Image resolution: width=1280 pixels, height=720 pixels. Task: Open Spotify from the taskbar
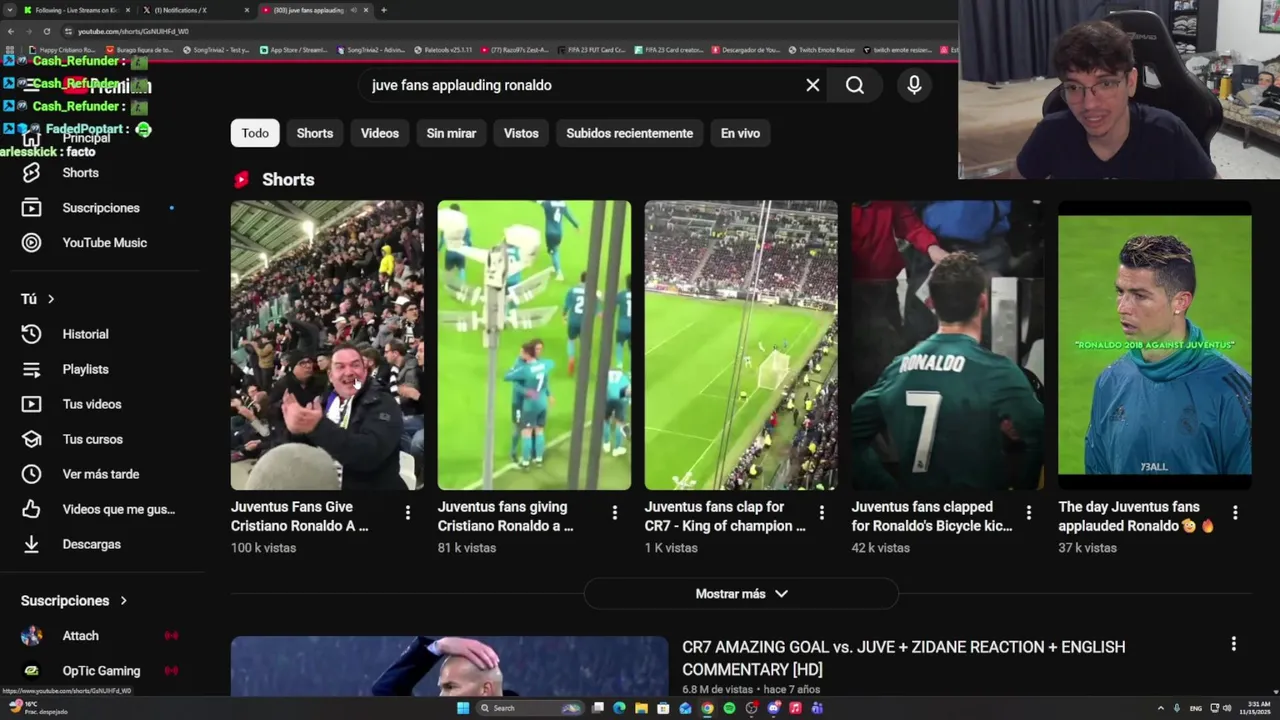pyautogui.click(x=729, y=708)
